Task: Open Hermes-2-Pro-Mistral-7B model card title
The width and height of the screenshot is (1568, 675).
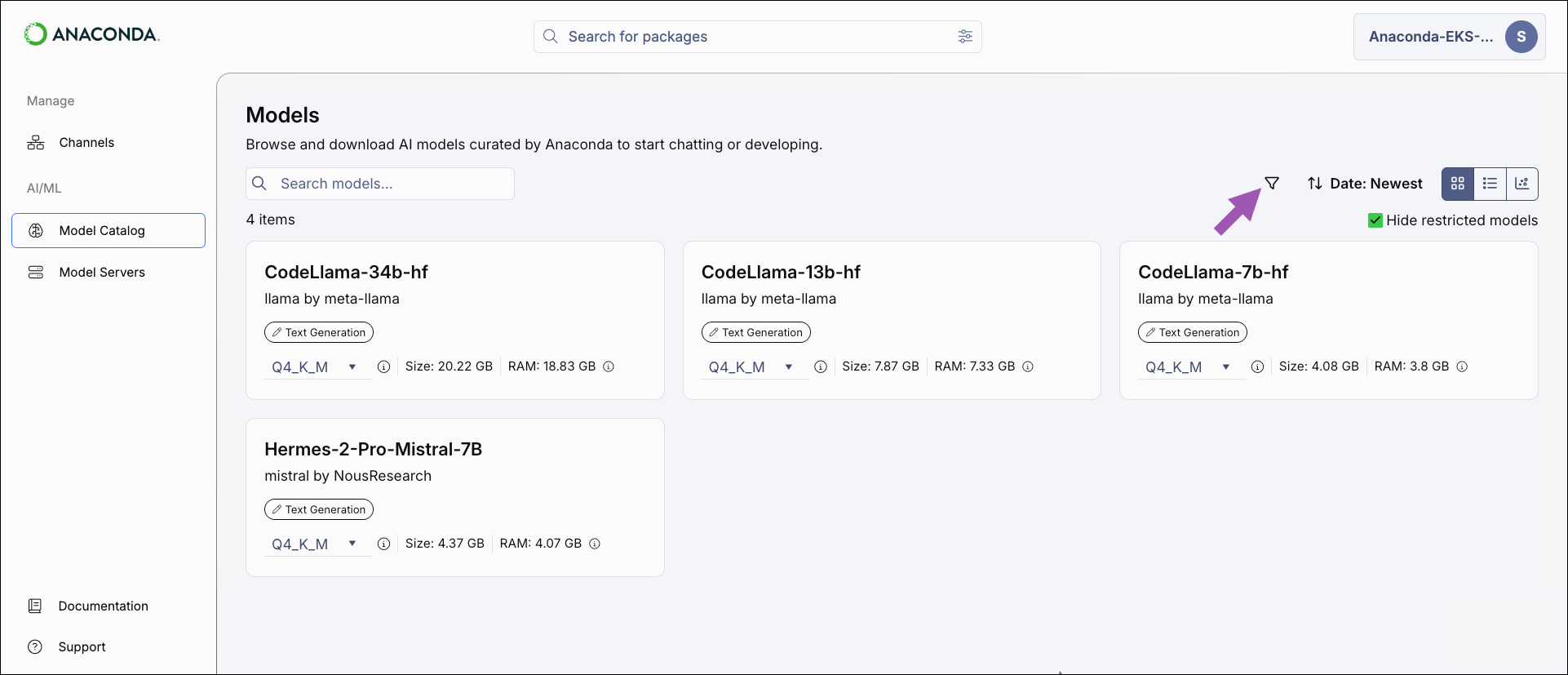Action: pos(373,449)
